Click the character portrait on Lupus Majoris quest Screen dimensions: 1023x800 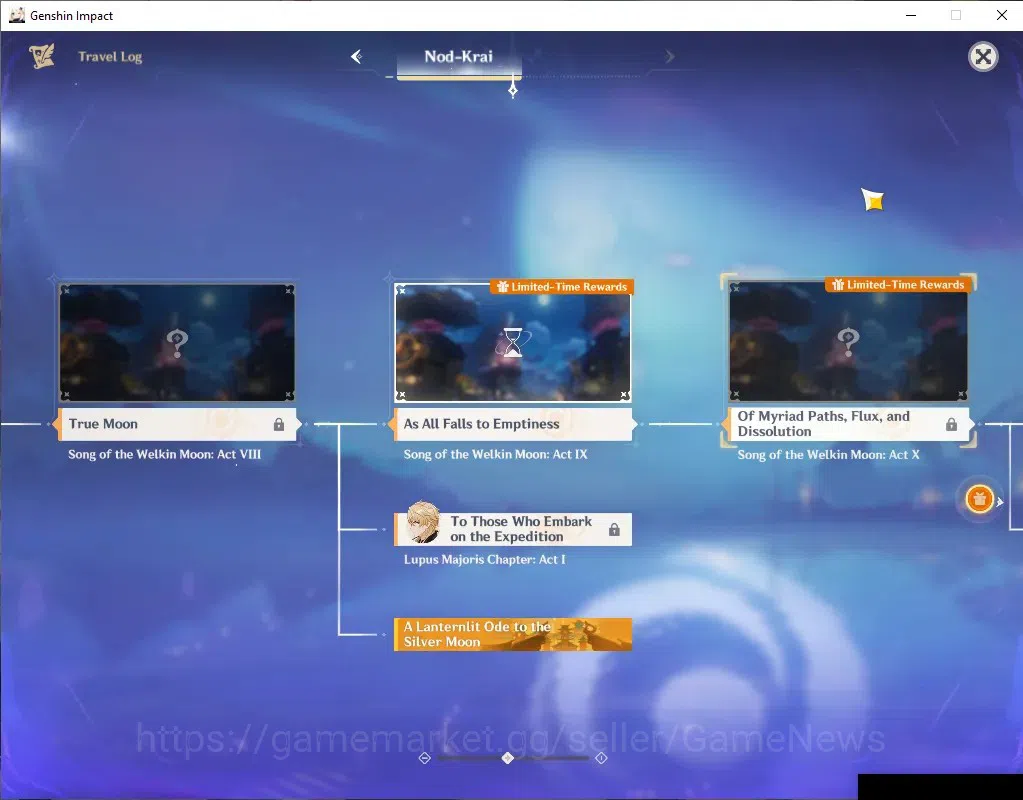click(x=423, y=523)
